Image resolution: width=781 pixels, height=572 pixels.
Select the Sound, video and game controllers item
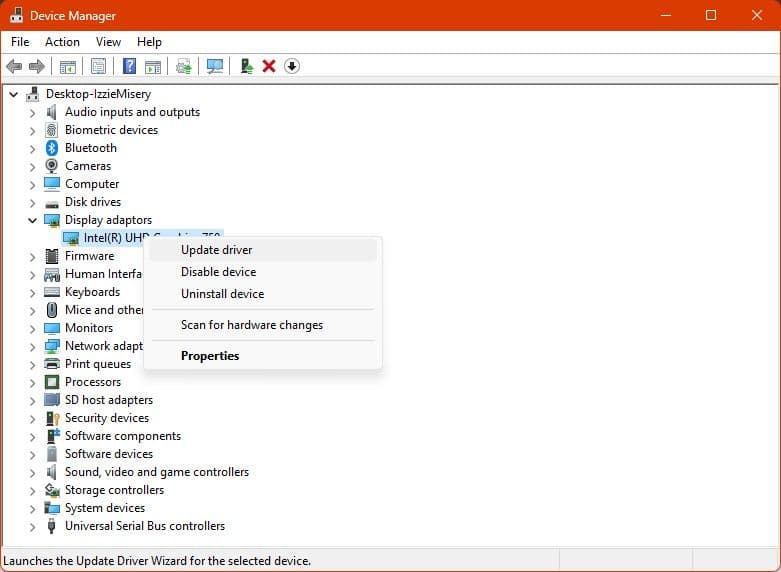(x=156, y=472)
